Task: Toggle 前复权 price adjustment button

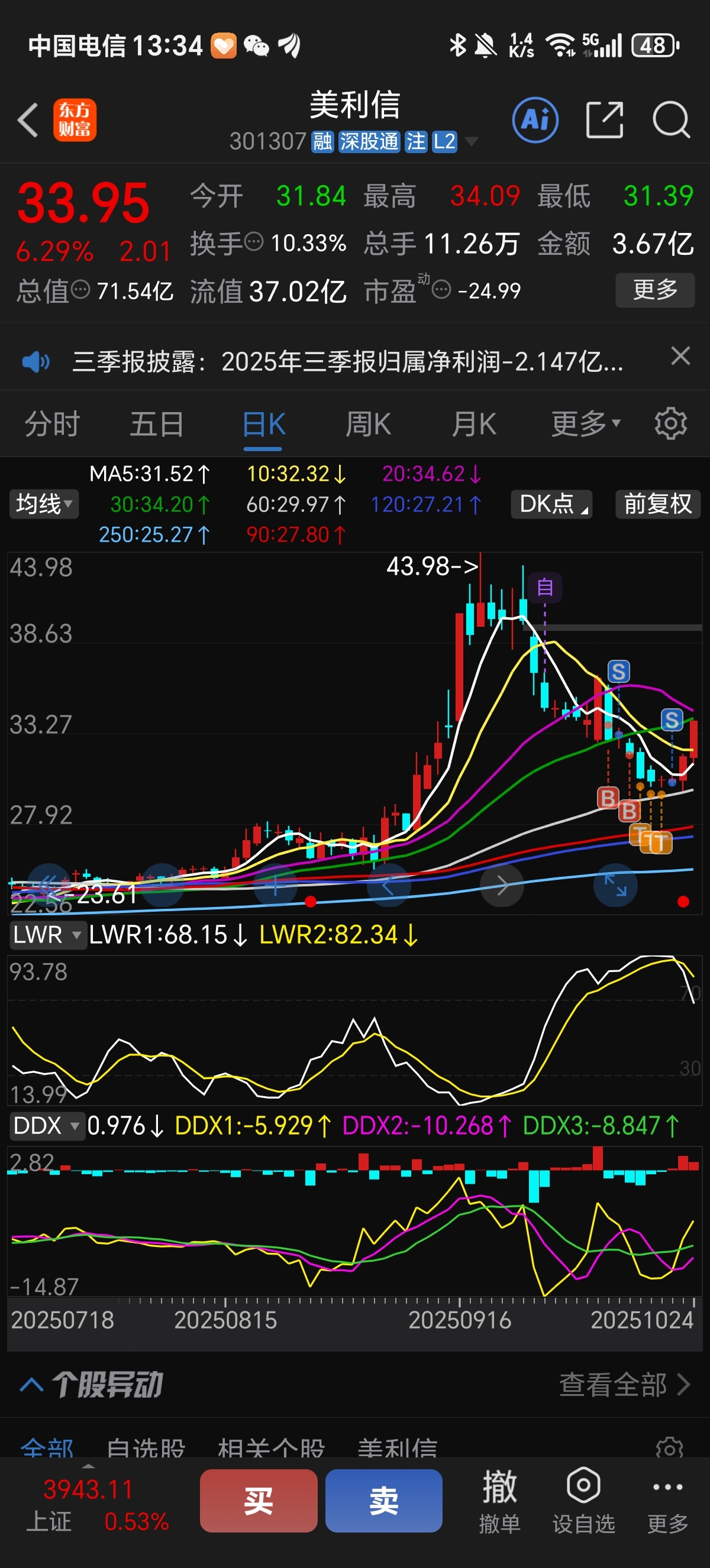Action: 659,504
